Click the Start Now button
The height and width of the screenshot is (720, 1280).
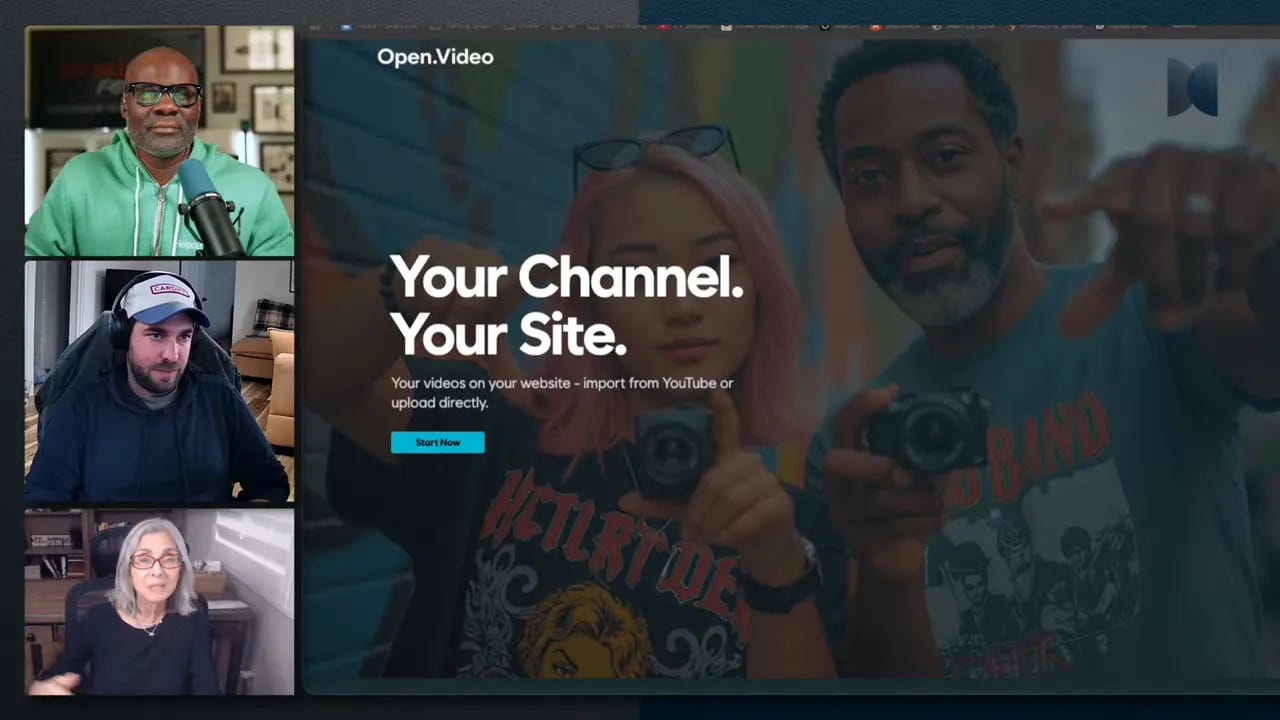[437, 442]
